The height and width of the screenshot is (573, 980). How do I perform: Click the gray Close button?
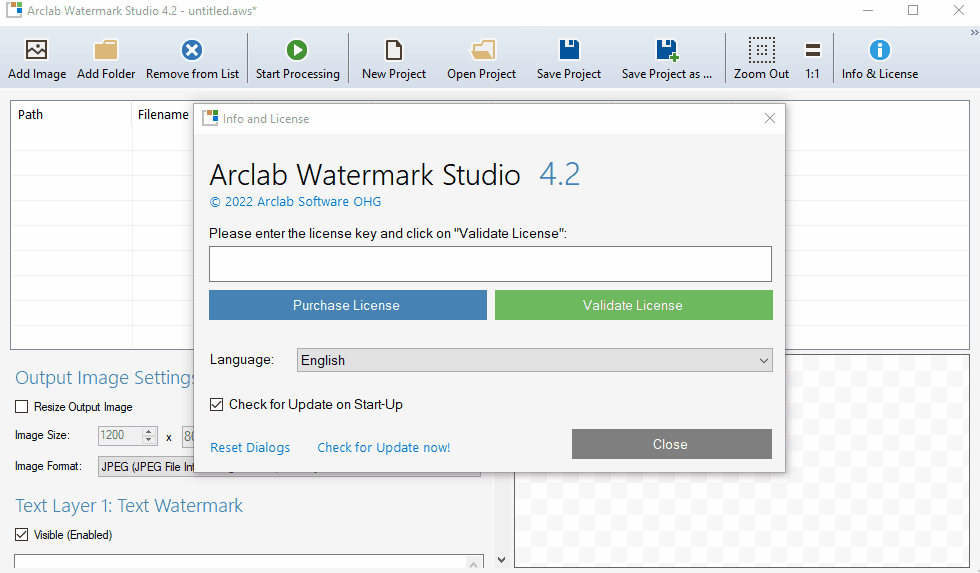(672, 444)
